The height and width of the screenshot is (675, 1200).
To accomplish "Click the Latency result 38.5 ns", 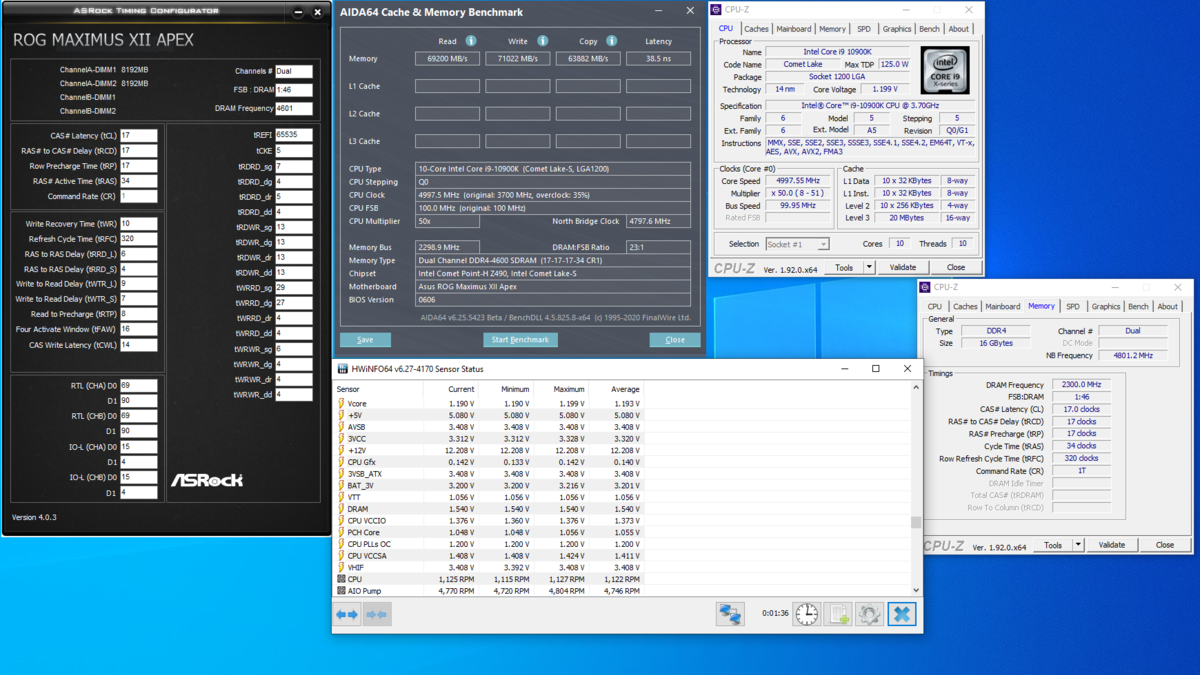I will pos(658,59).
